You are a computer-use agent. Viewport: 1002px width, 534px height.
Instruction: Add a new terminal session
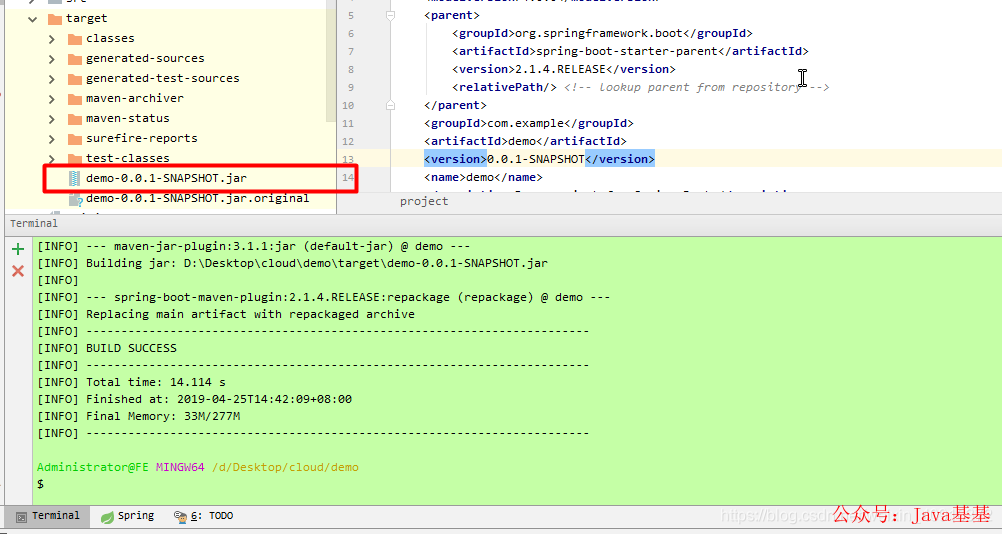pyautogui.click(x=18, y=249)
